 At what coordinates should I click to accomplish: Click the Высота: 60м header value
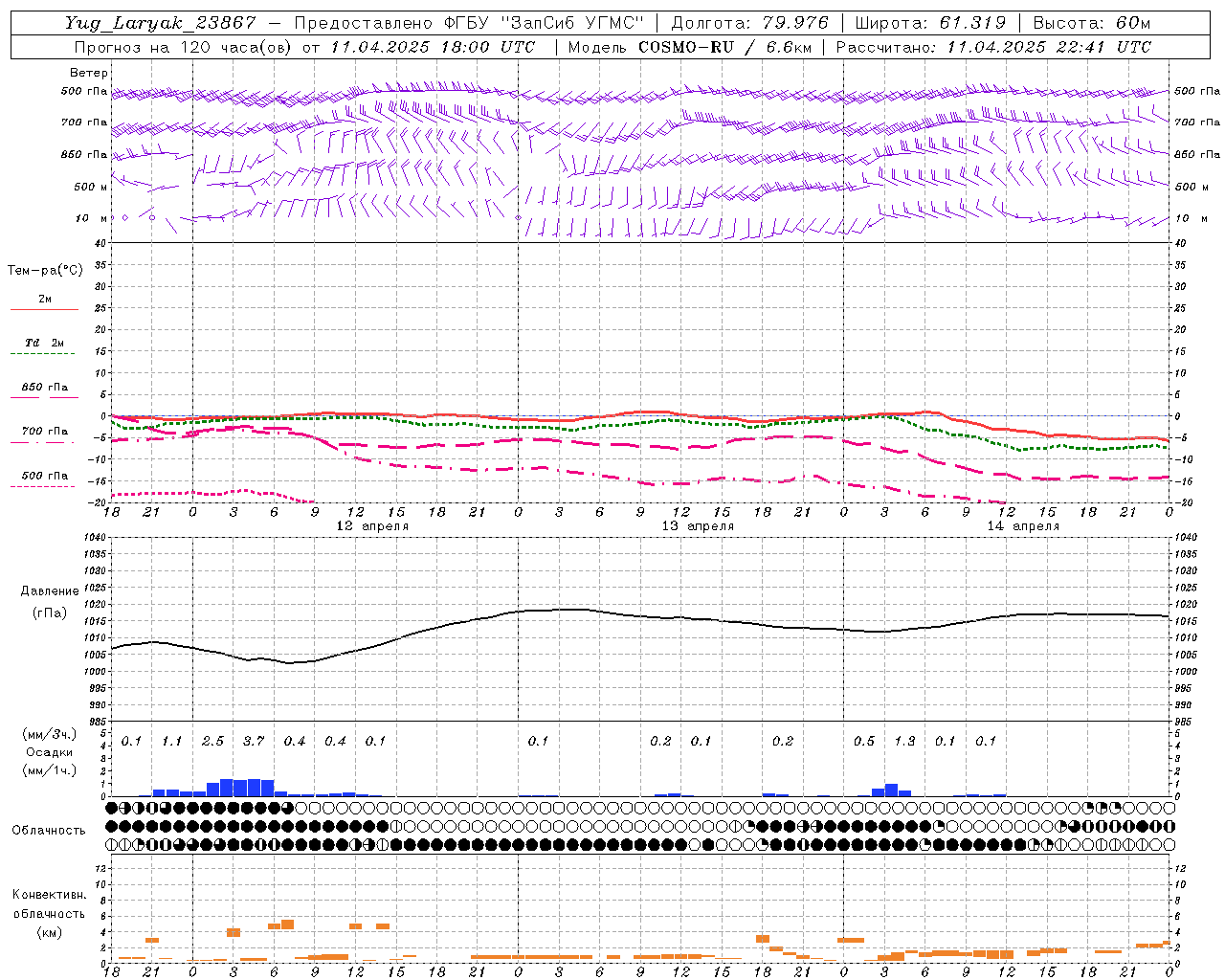coord(1091,23)
